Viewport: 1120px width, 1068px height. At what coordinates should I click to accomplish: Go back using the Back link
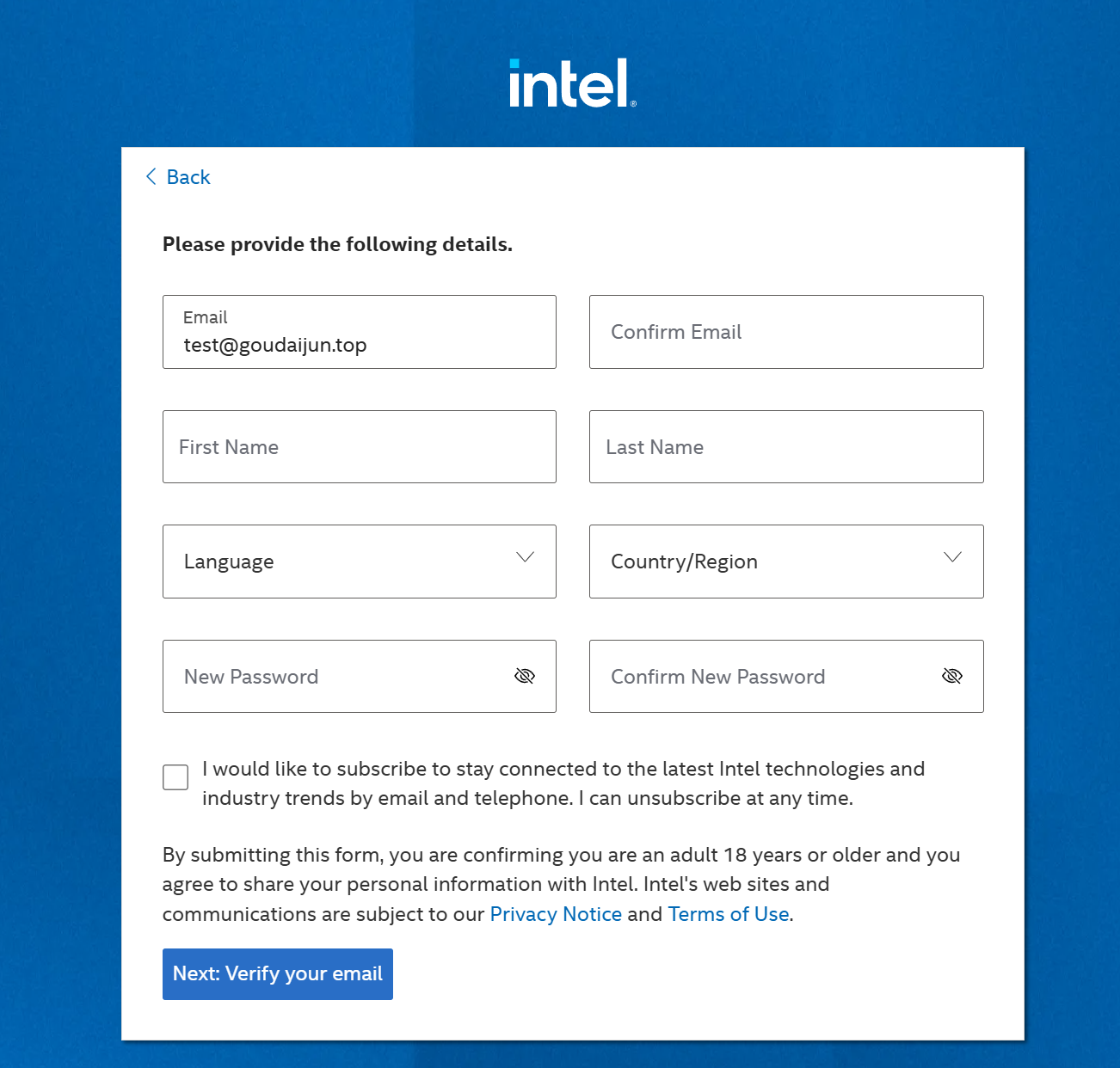tap(188, 177)
